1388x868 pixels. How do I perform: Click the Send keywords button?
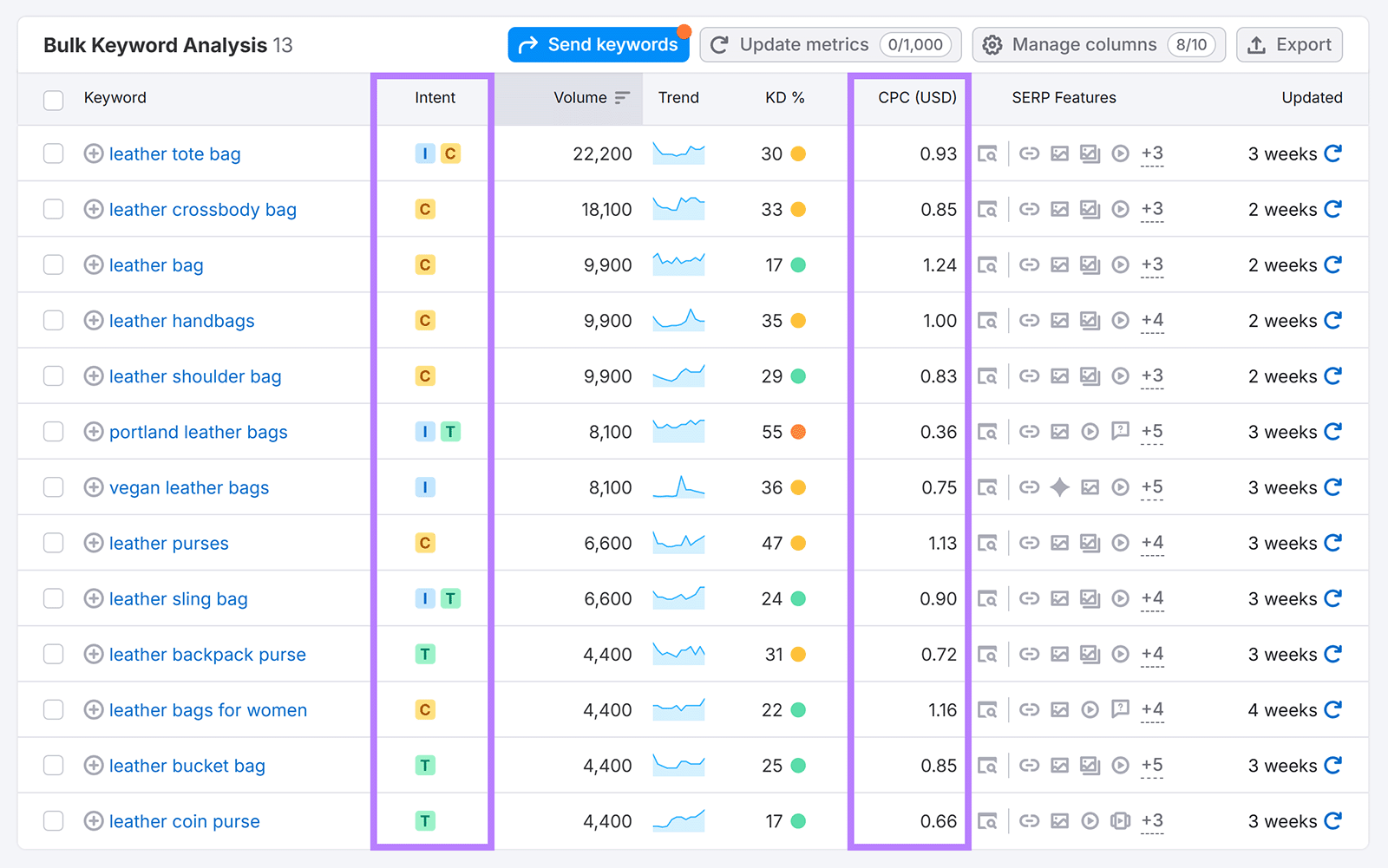point(599,44)
